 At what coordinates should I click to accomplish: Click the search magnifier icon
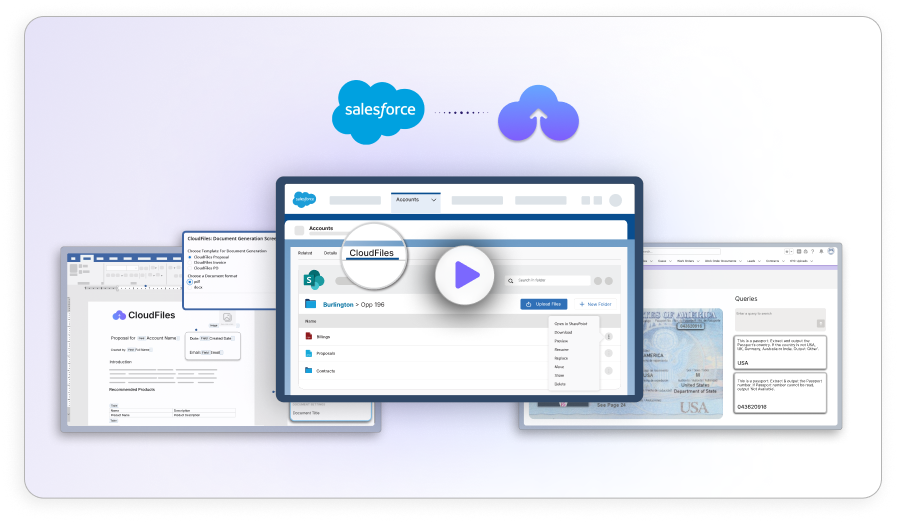click(510, 281)
